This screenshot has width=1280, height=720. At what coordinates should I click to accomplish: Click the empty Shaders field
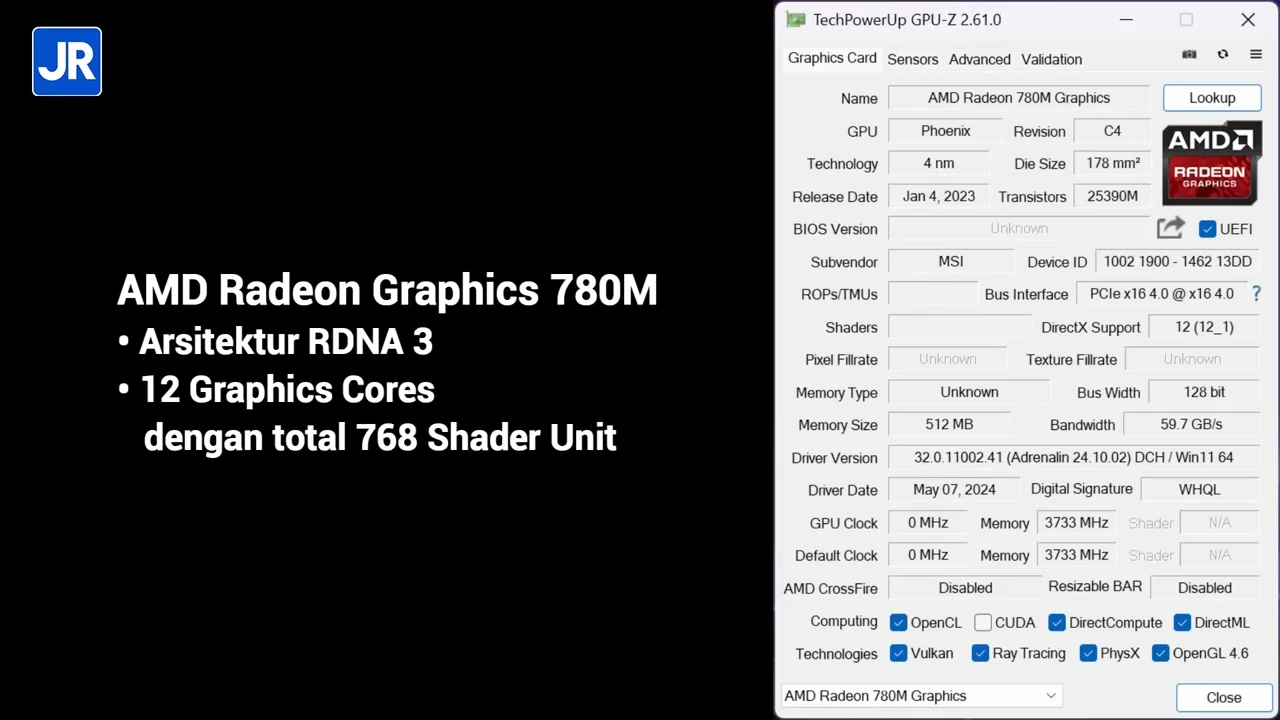tap(959, 327)
